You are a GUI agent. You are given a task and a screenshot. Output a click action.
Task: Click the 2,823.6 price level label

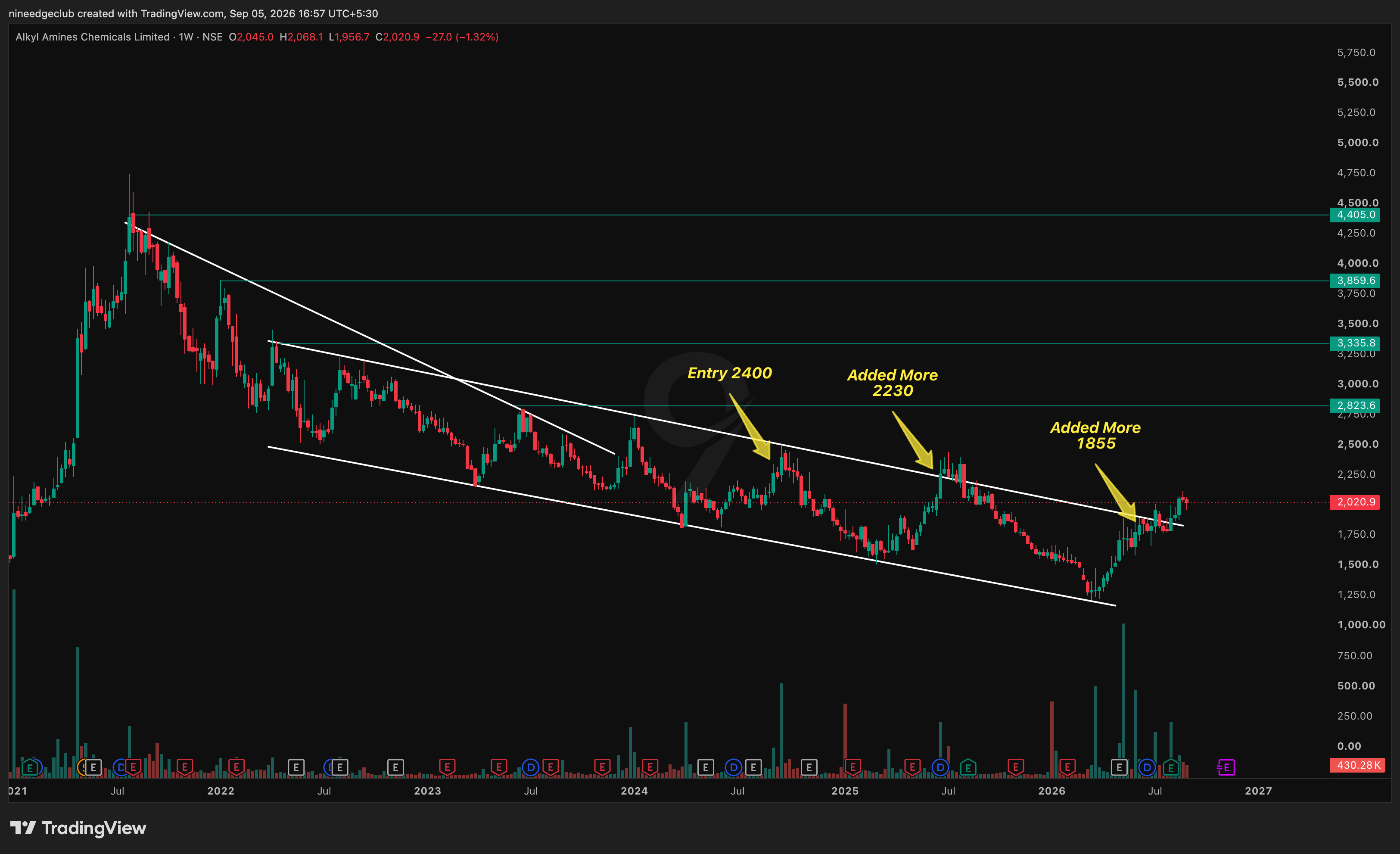(1355, 406)
